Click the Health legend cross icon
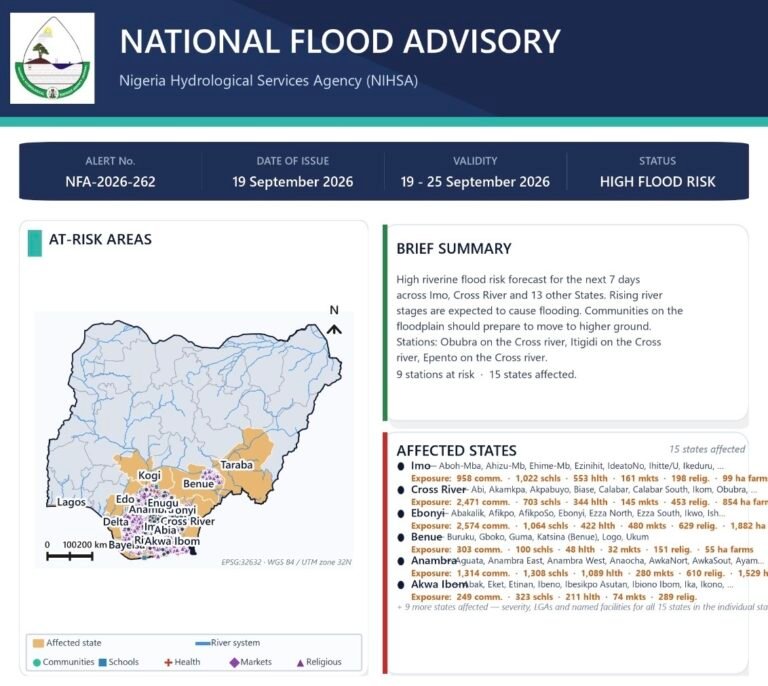This screenshot has width=768, height=686. click(x=168, y=662)
